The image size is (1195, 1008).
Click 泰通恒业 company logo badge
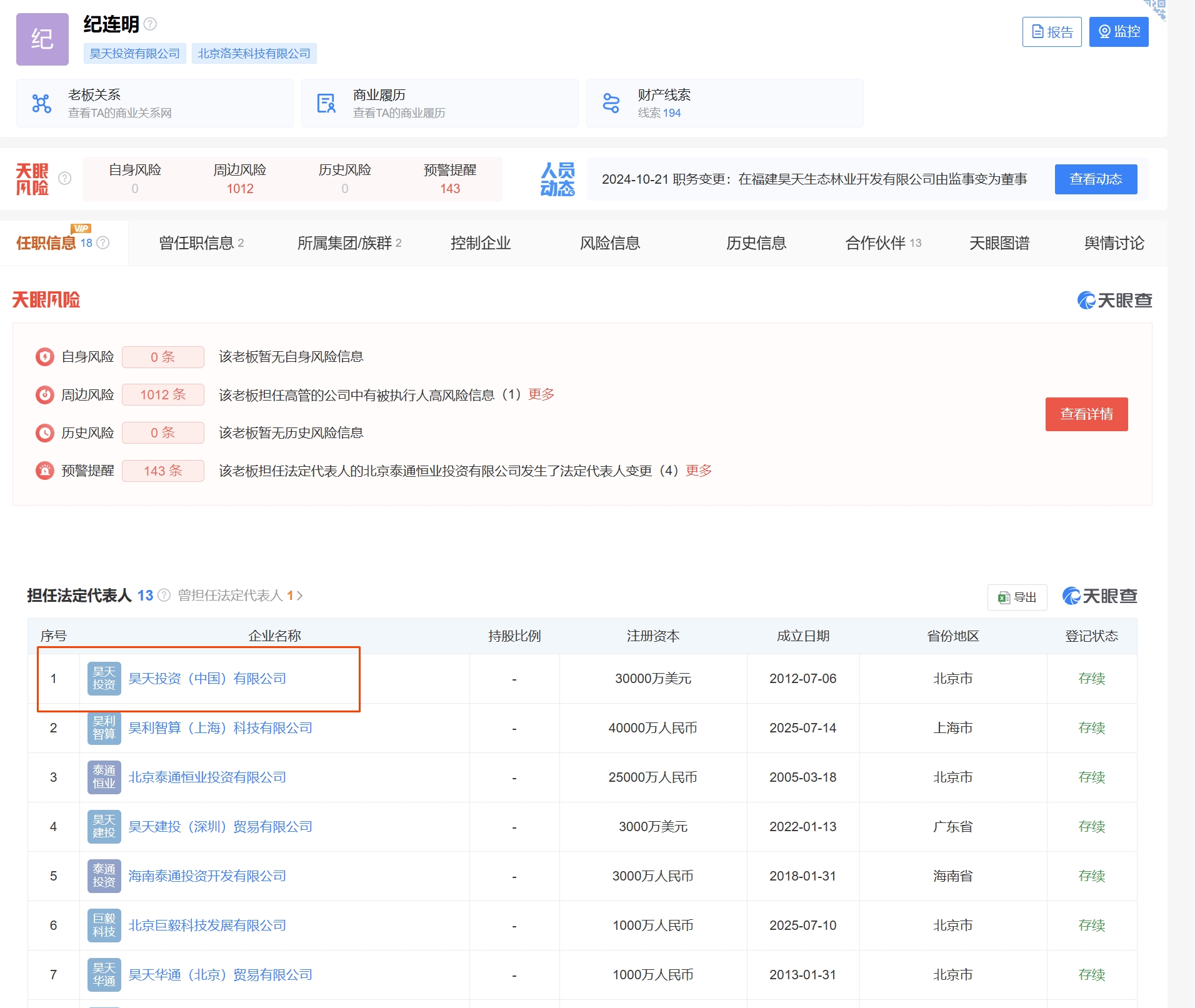click(x=104, y=777)
